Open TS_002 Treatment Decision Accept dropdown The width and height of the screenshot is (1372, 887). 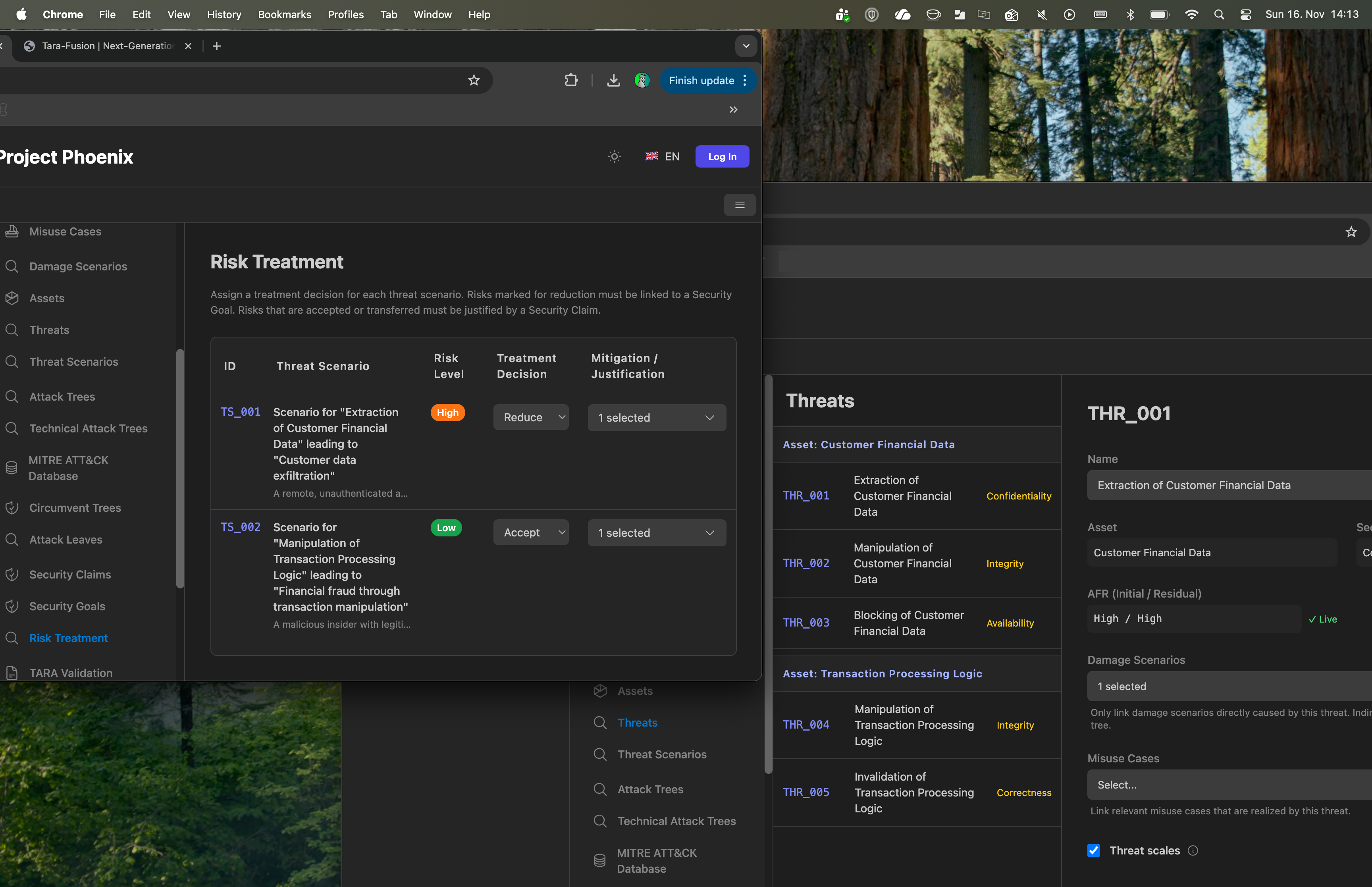530,533
